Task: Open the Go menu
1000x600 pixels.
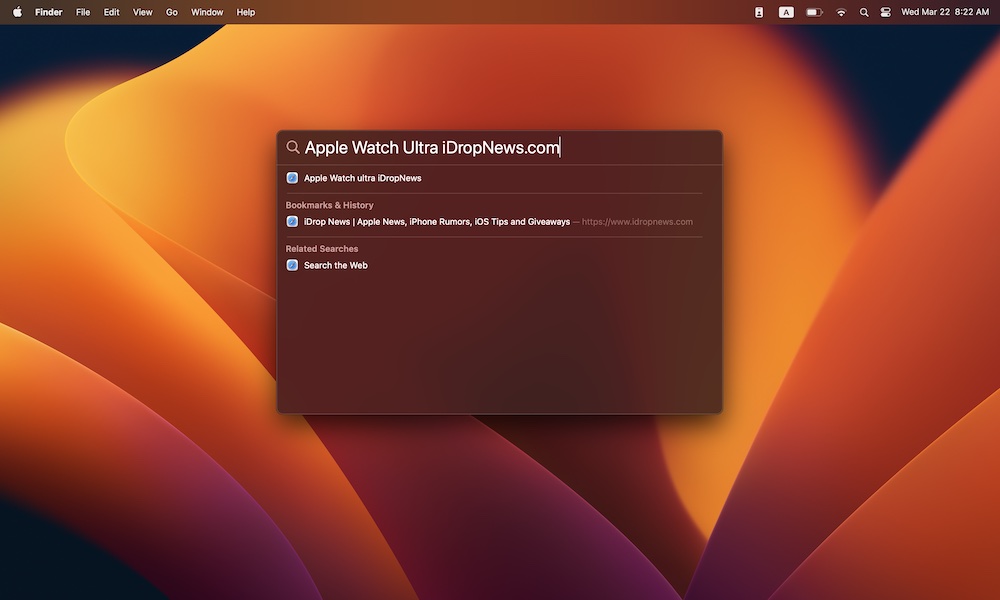Action: point(172,12)
